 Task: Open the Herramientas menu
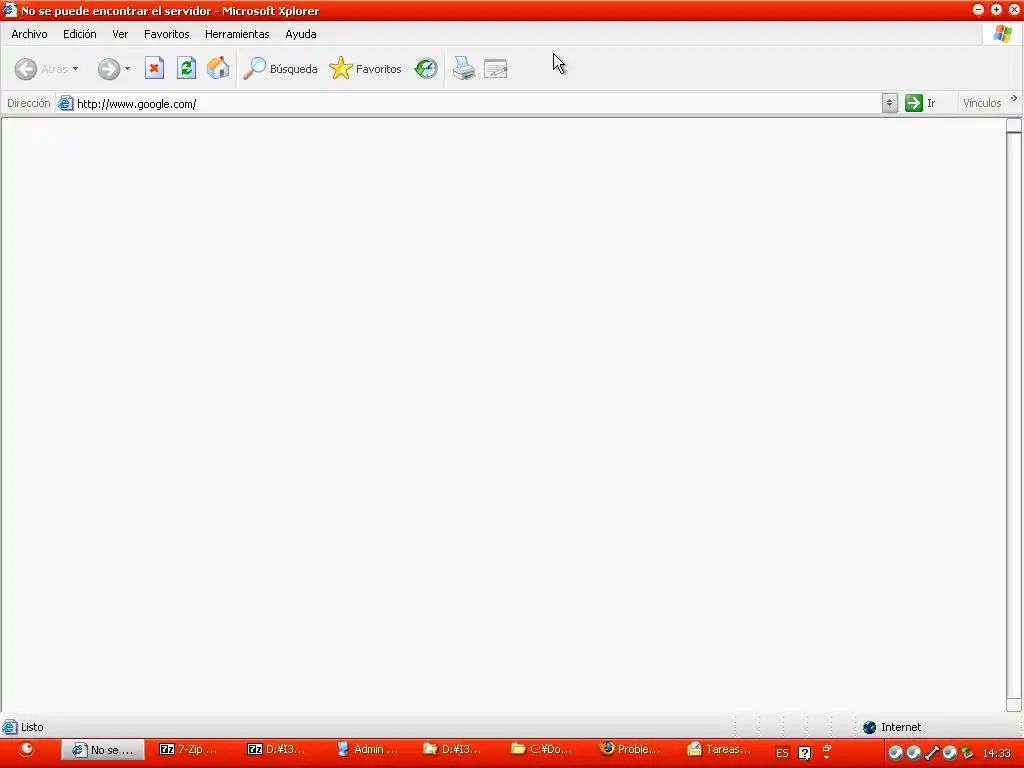pyautogui.click(x=237, y=34)
